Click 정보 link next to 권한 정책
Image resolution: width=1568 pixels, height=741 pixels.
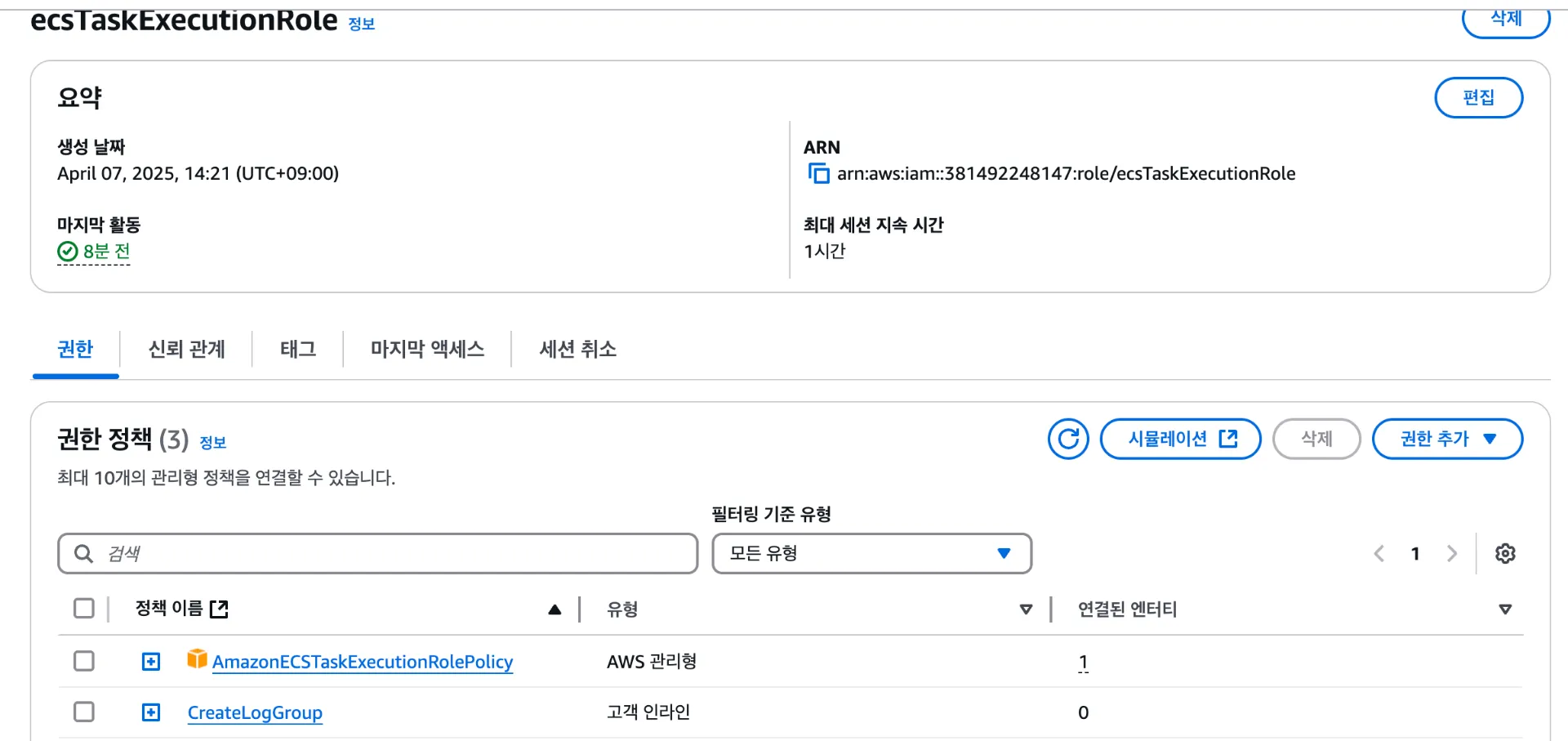213,442
